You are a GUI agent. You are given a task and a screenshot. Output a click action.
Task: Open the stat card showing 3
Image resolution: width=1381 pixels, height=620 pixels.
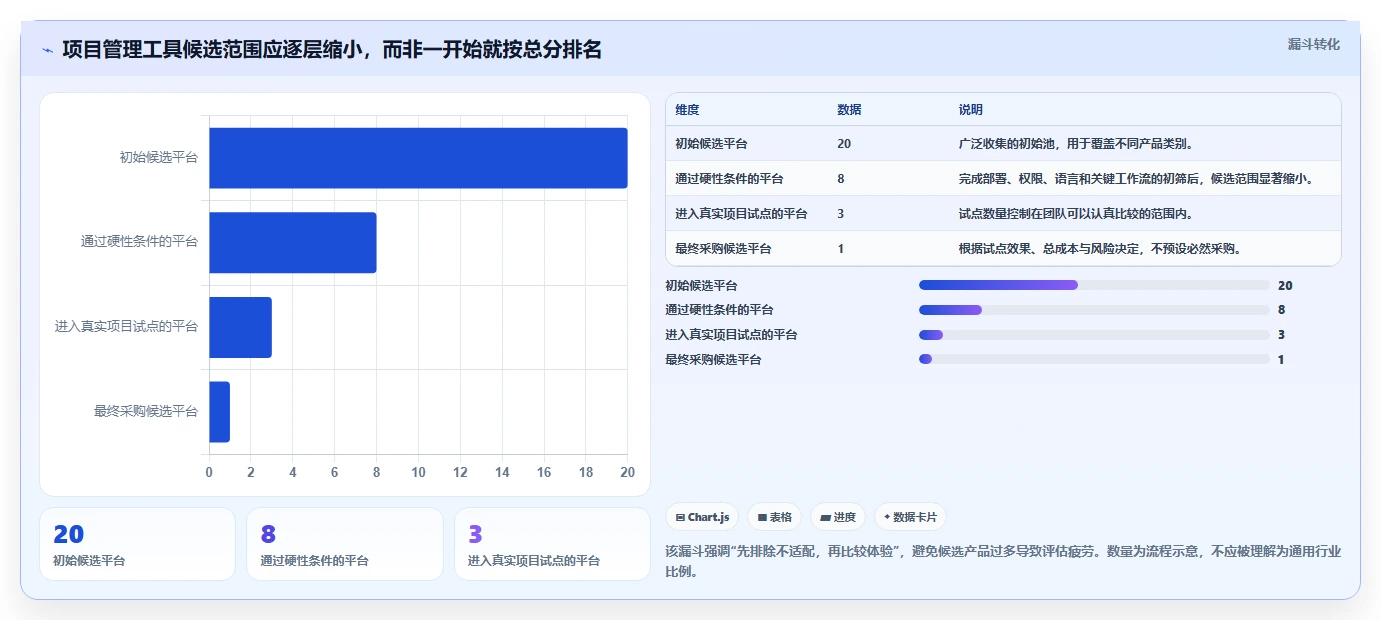[x=552, y=544]
